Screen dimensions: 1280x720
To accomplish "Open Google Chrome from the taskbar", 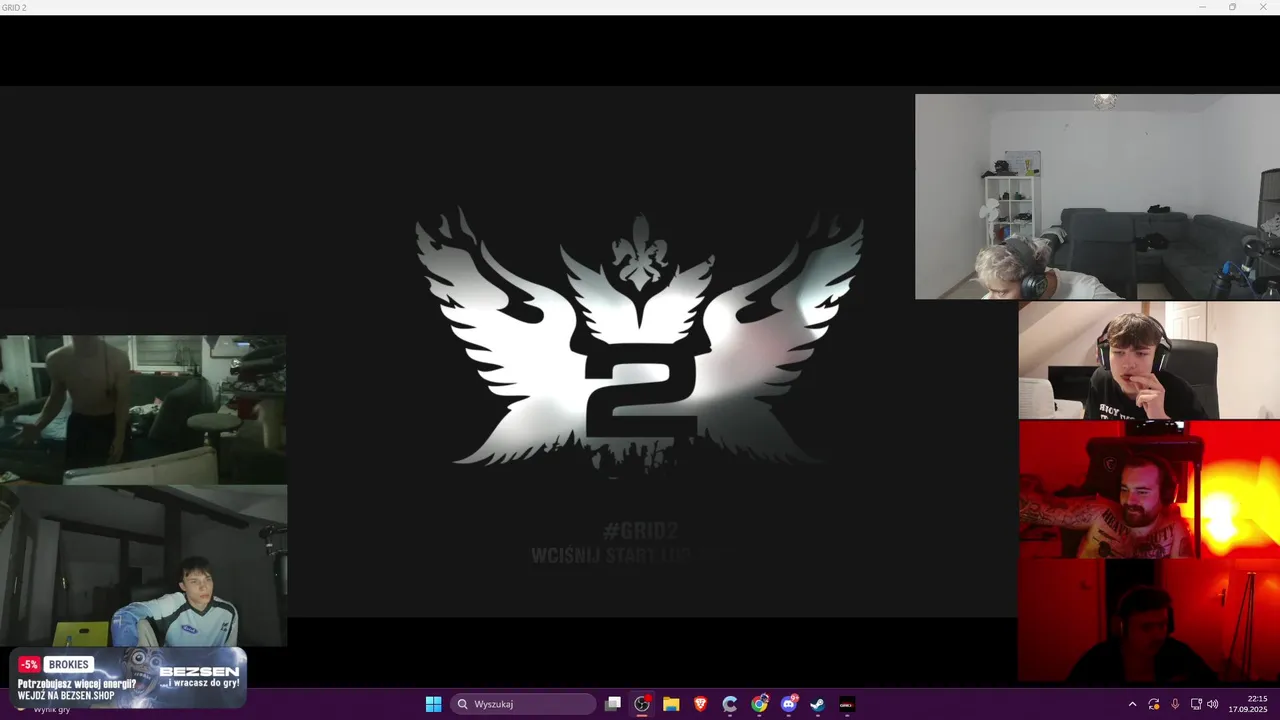I will coord(760,704).
